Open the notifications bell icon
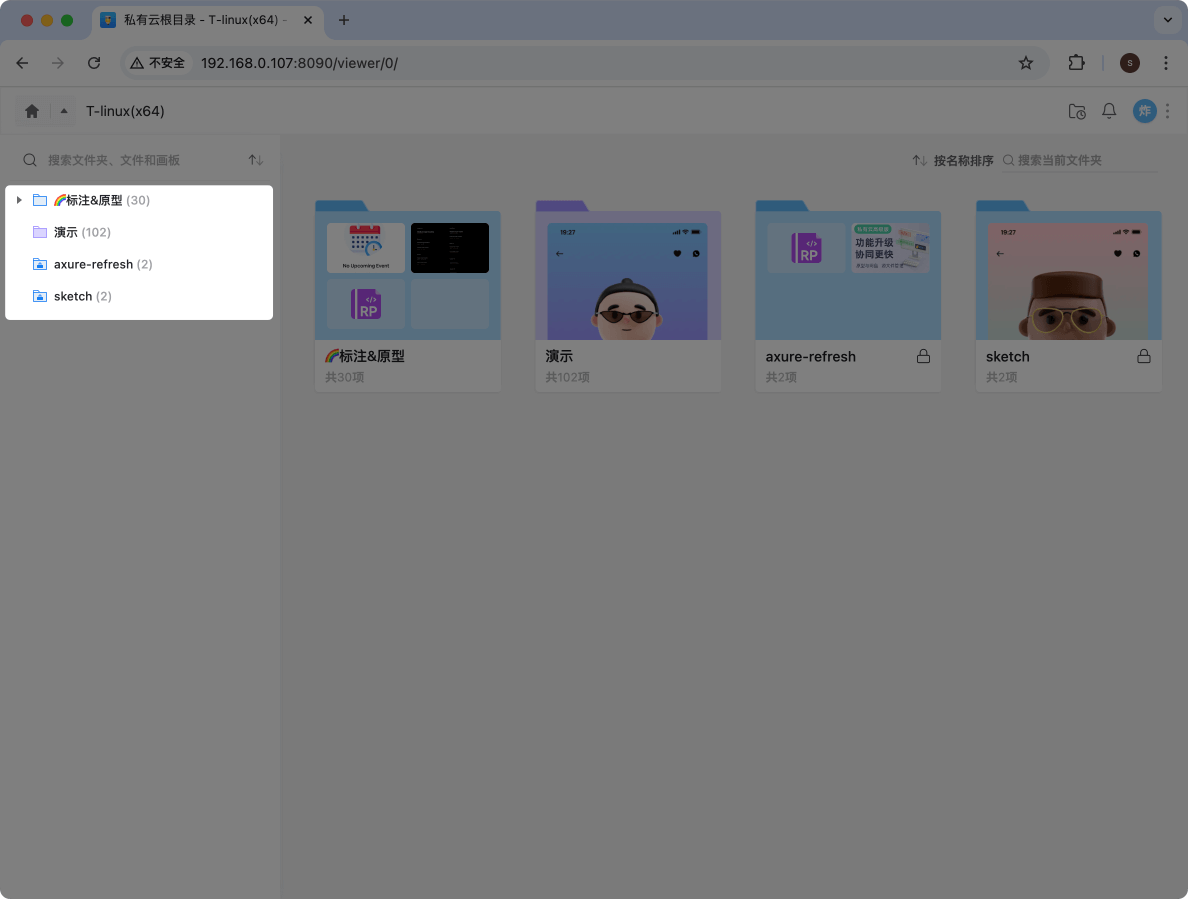 [1109, 111]
